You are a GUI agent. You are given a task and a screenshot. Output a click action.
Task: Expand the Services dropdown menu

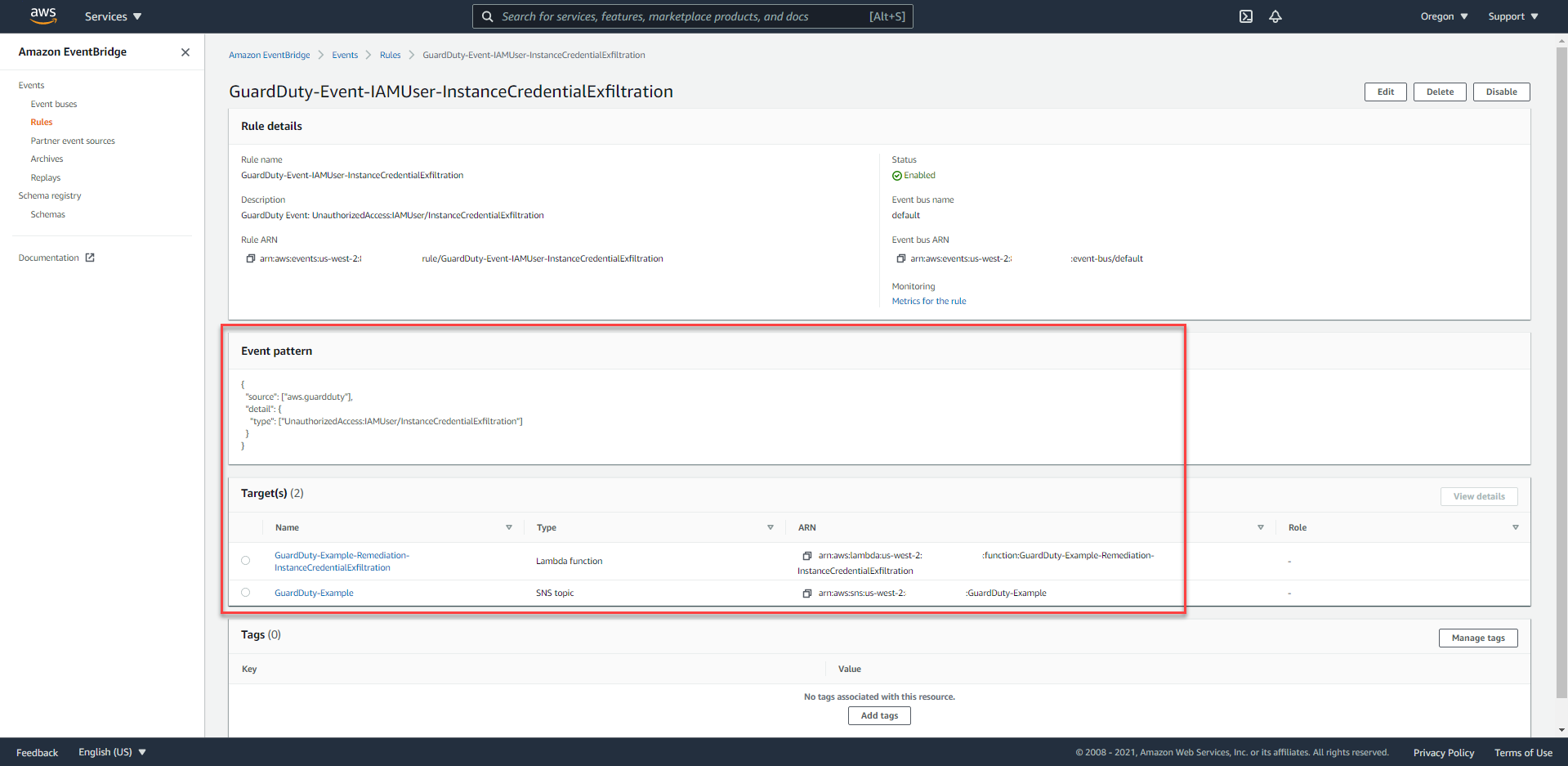click(114, 16)
